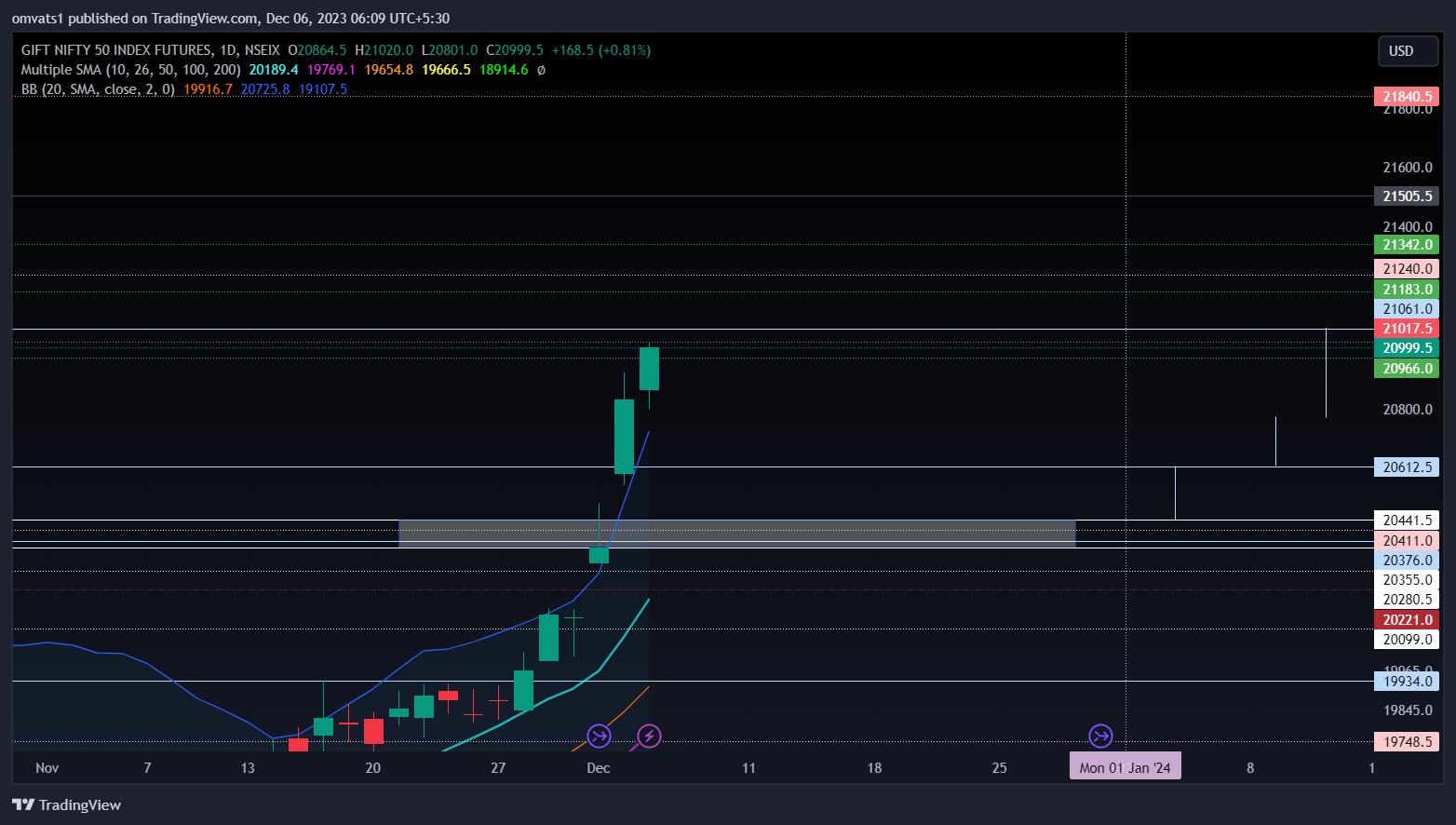Image resolution: width=1456 pixels, height=825 pixels.
Task: Click the purple rollover icon near Jan '24
Action: point(1100,737)
